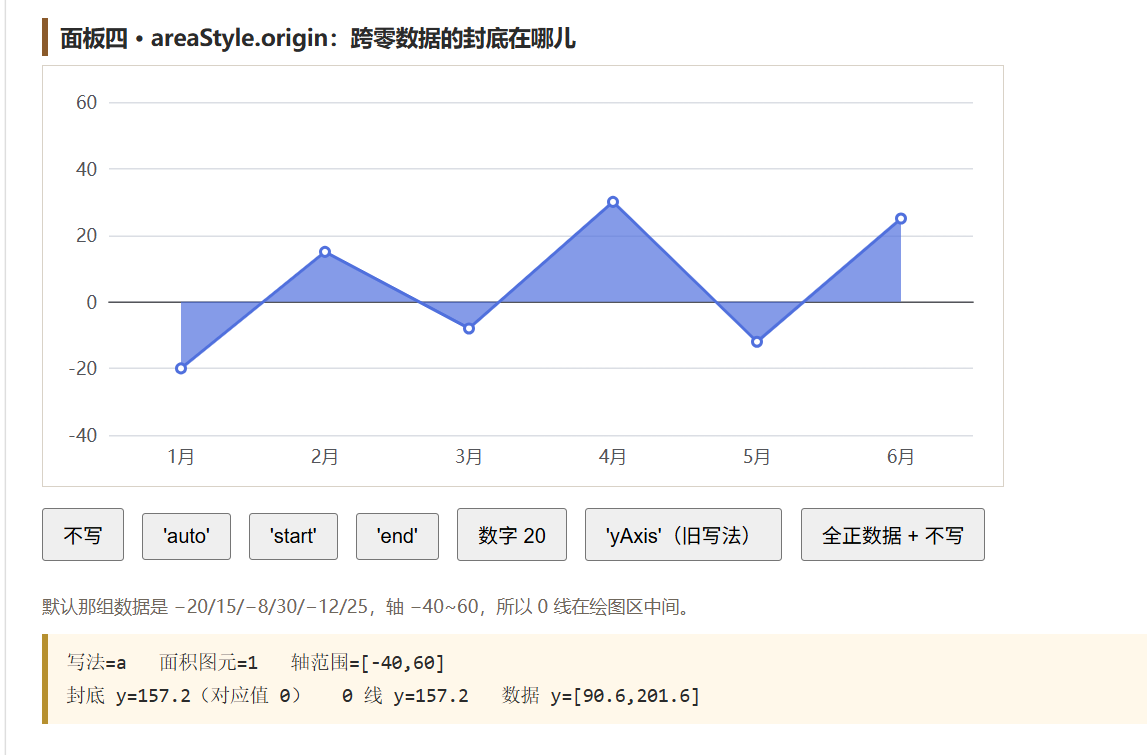This screenshot has height=755, width=1147.
Task: Click the 4月 peak data point
Action: [613, 202]
